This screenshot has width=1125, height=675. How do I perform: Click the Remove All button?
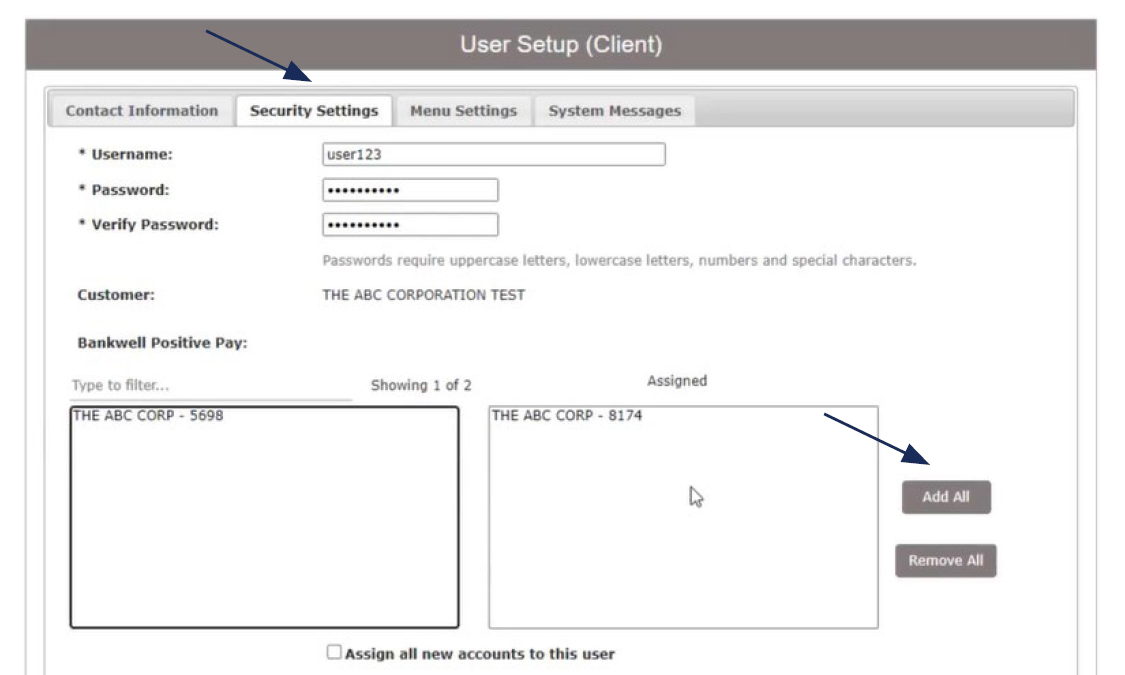pyautogui.click(x=944, y=561)
